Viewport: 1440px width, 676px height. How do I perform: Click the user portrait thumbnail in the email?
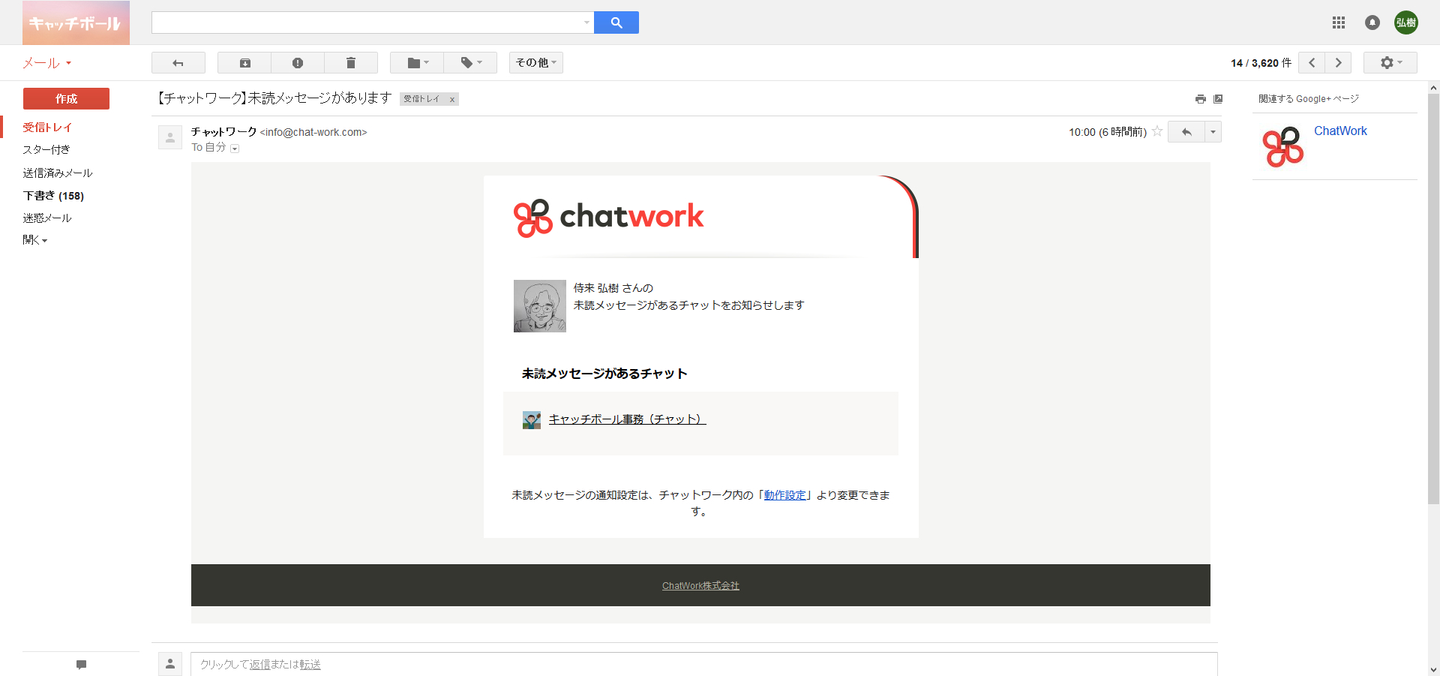(539, 306)
